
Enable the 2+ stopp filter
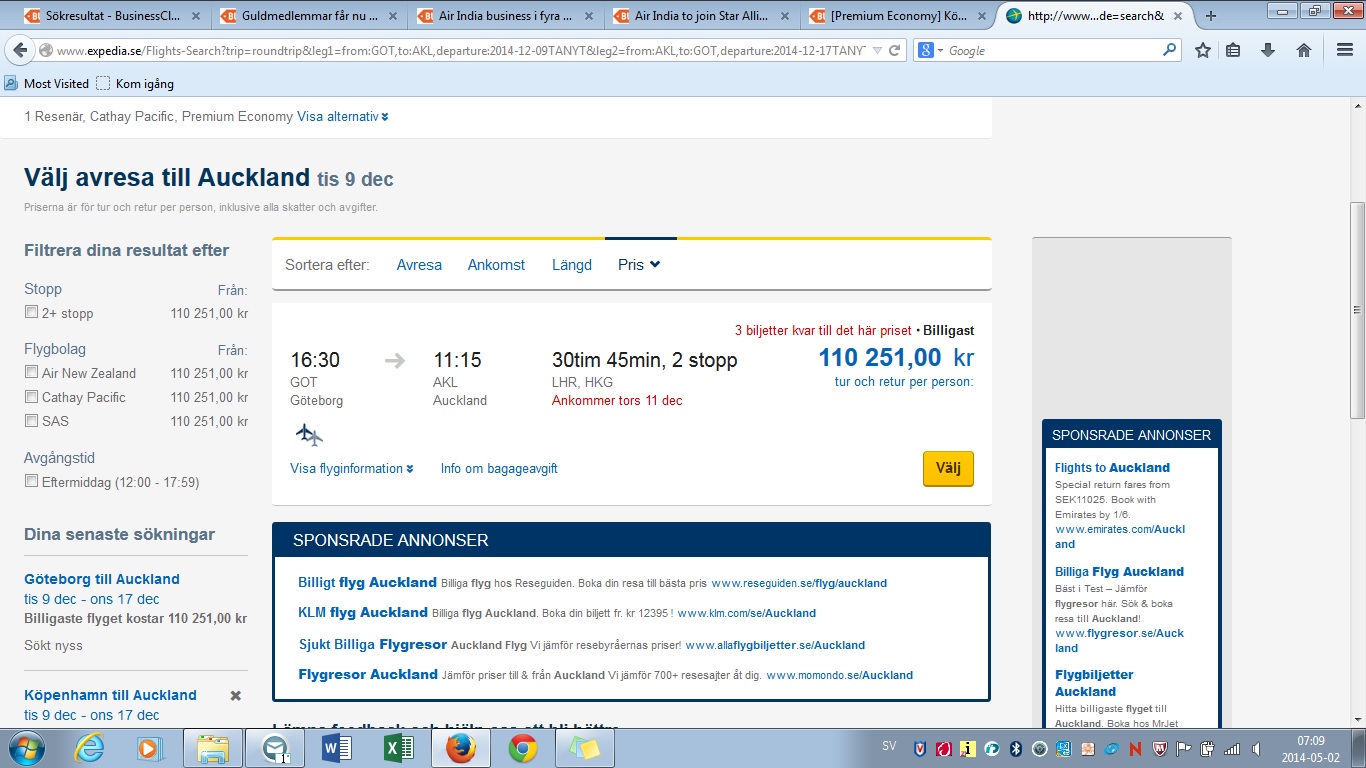(x=31, y=313)
